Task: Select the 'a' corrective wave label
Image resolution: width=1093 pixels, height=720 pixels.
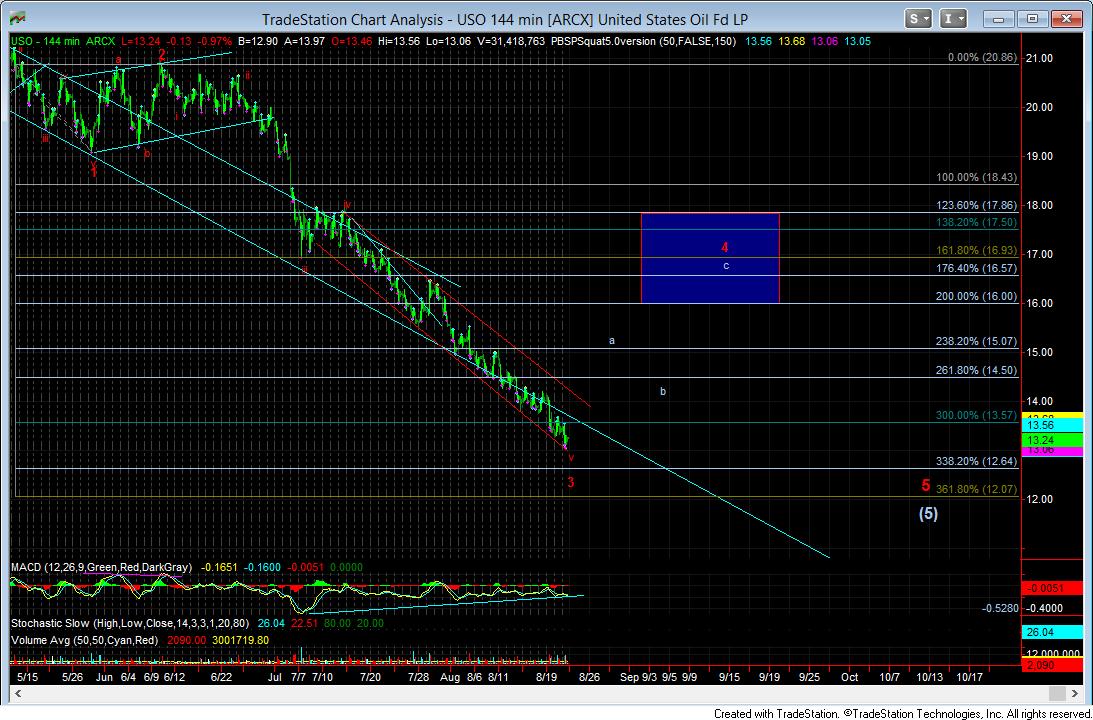Action: [x=612, y=341]
